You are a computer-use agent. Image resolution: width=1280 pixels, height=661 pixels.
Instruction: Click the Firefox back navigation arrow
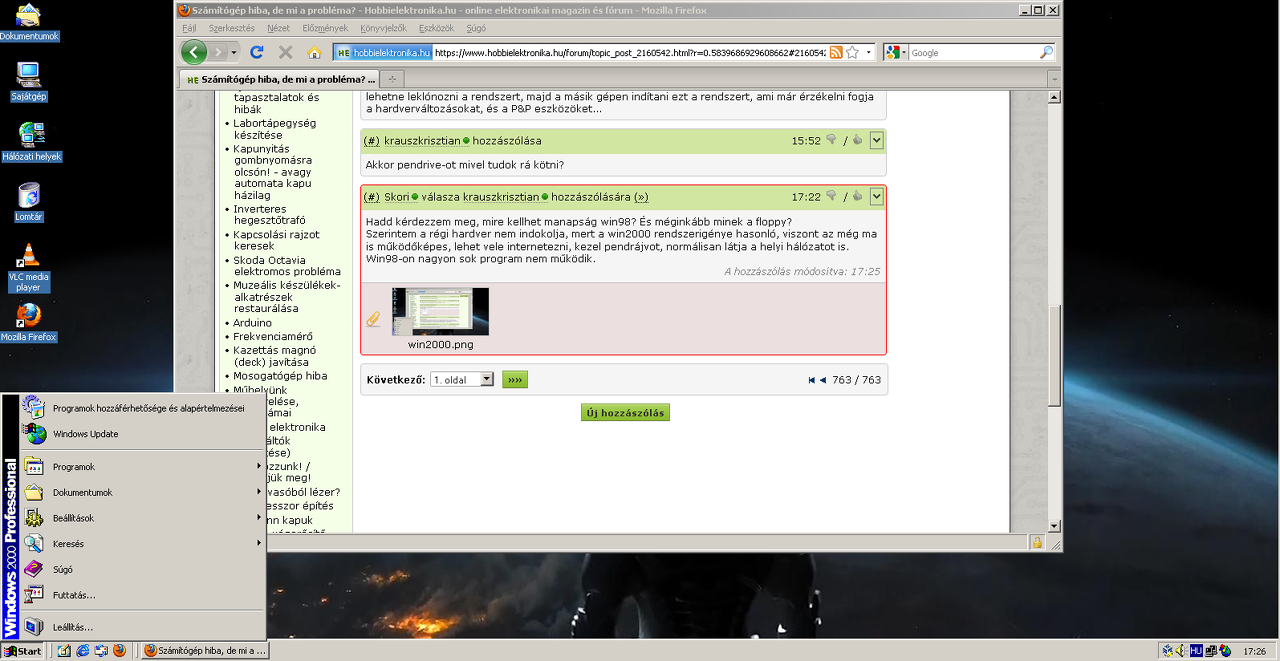(x=194, y=52)
